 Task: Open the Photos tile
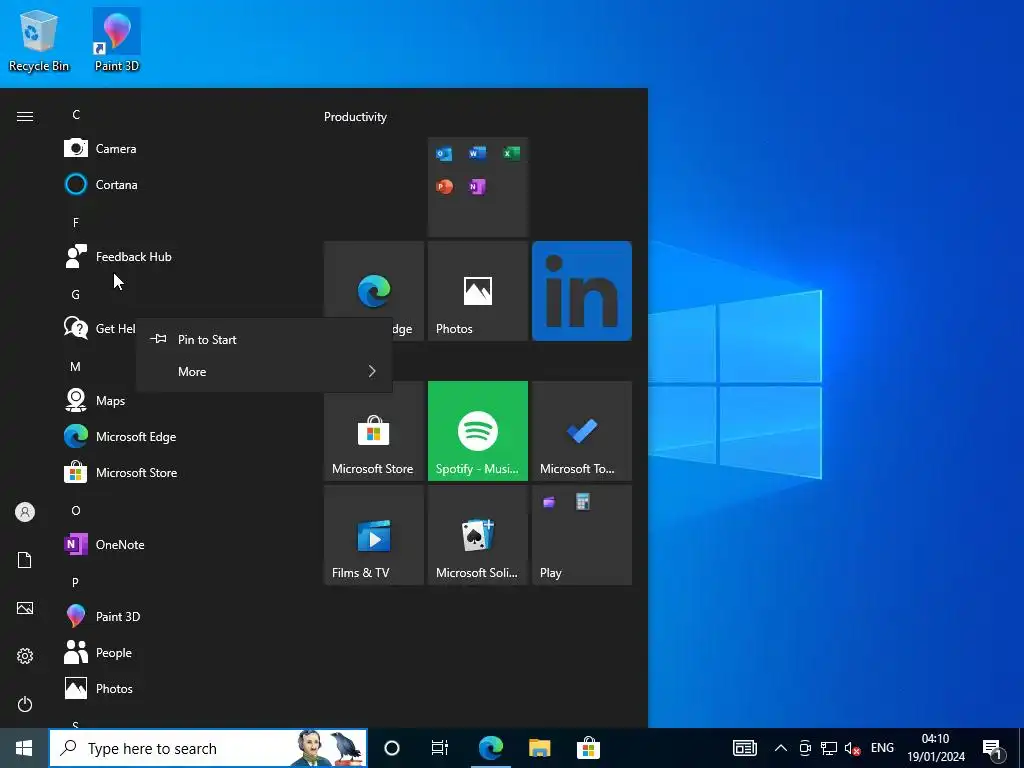click(477, 291)
